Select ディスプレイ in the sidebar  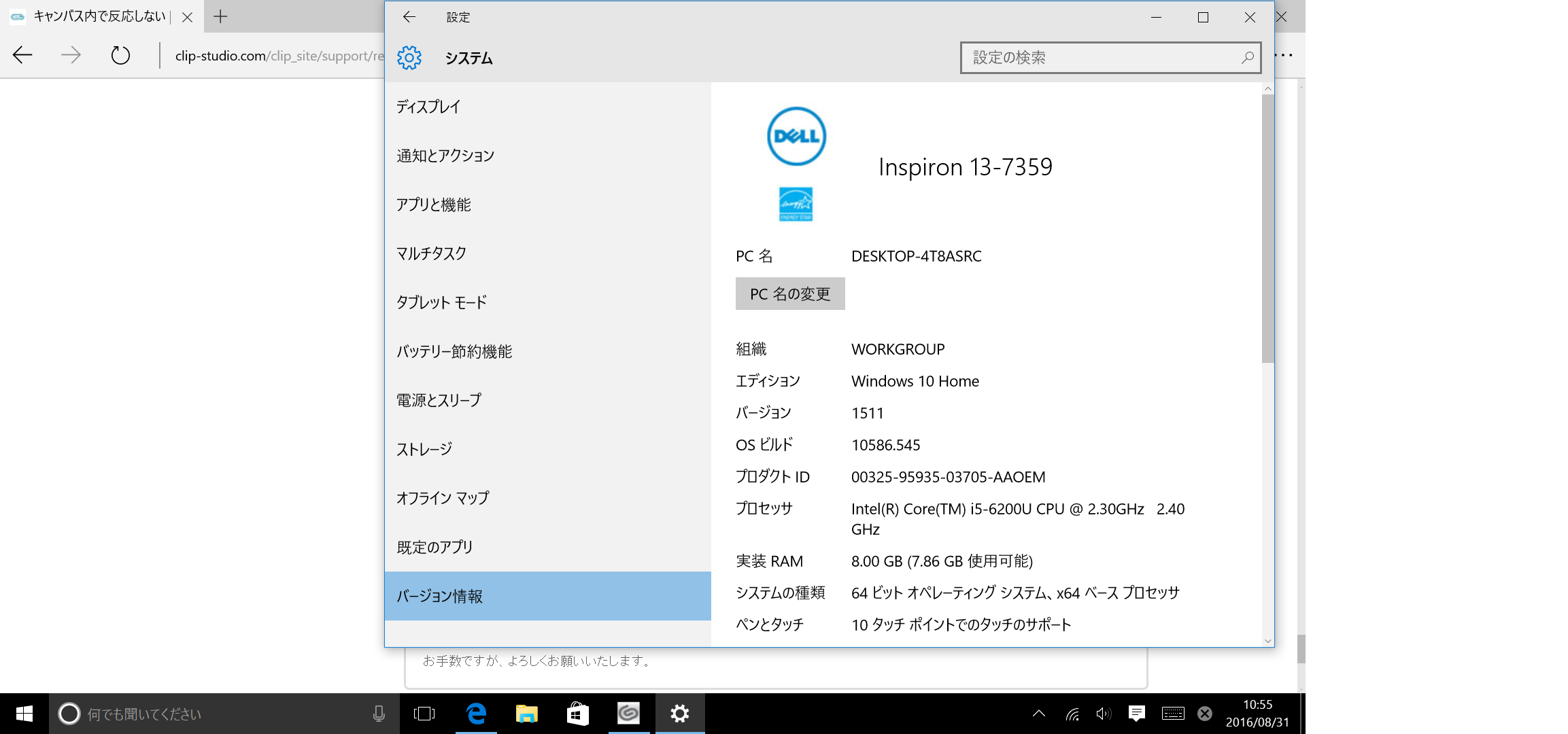[x=428, y=107]
